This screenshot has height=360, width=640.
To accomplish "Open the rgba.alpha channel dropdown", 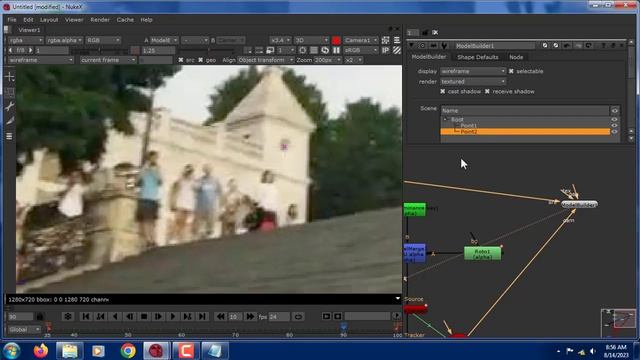I will (x=64, y=40).
